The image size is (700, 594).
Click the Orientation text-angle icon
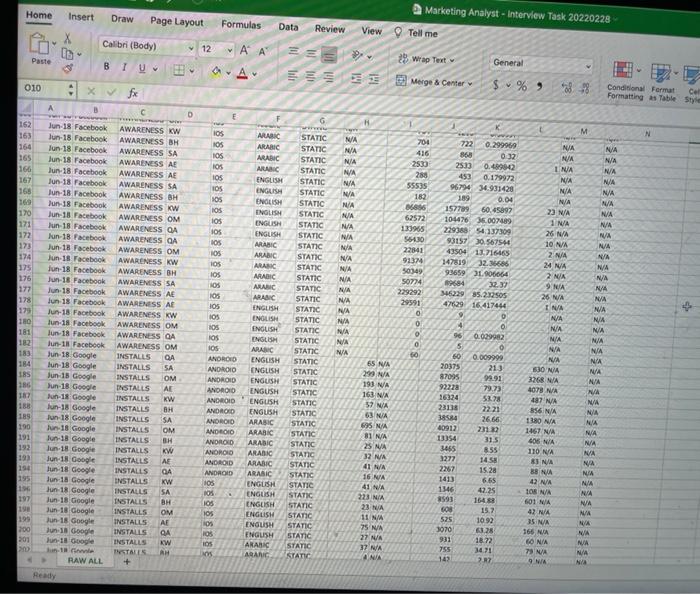(358, 55)
